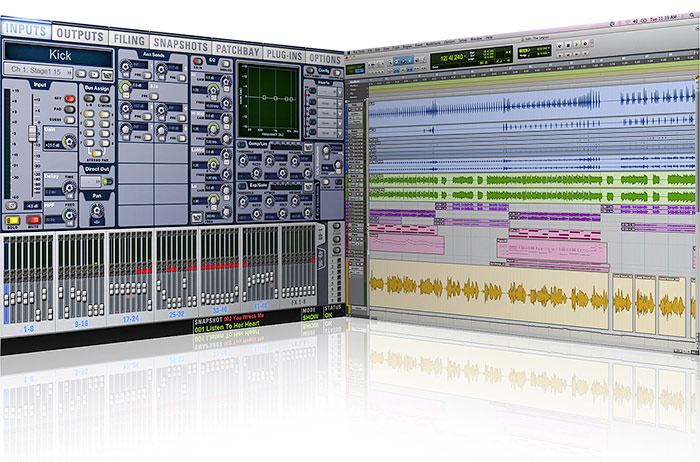Click the Kick channel name display
This screenshot has height=462, width=700.
(58, 55)
